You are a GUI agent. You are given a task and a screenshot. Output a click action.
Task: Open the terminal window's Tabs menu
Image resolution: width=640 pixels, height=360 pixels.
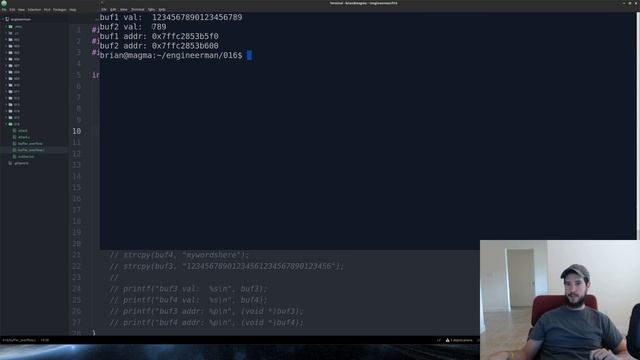coord(151,9)
